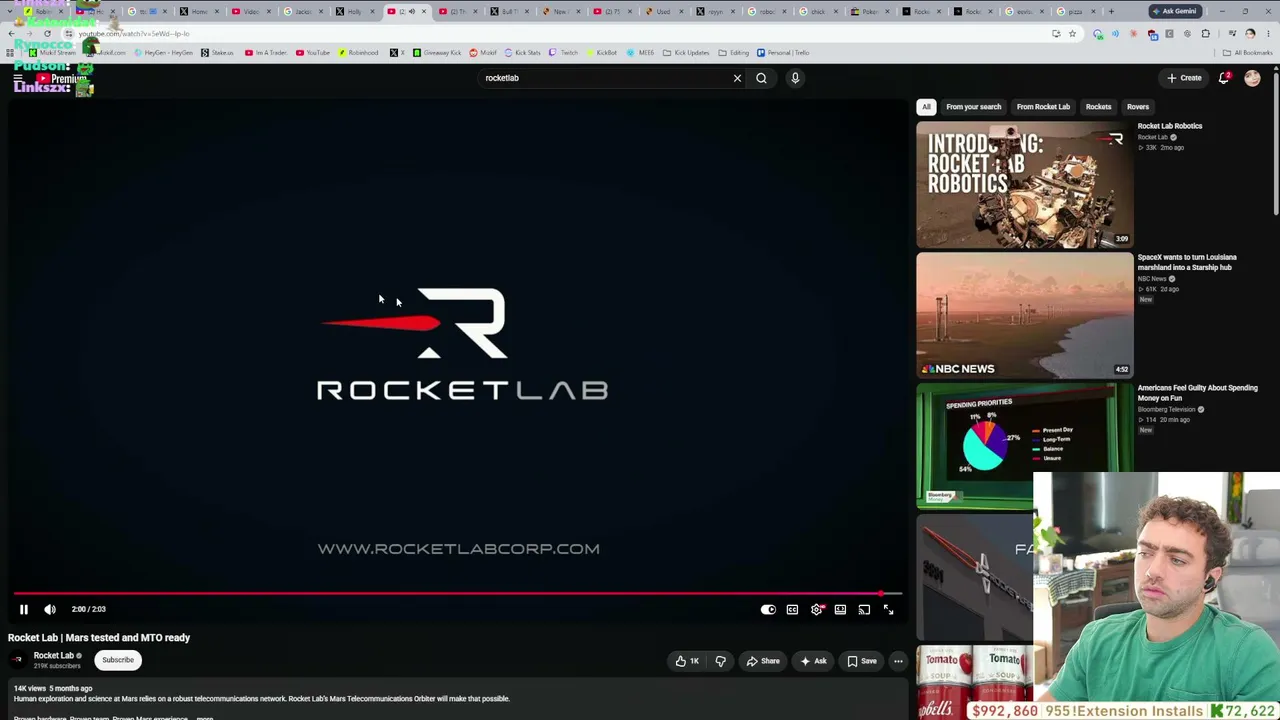Focus the YouTube search field
The image size is (1280, 720).
coord(603,78)
